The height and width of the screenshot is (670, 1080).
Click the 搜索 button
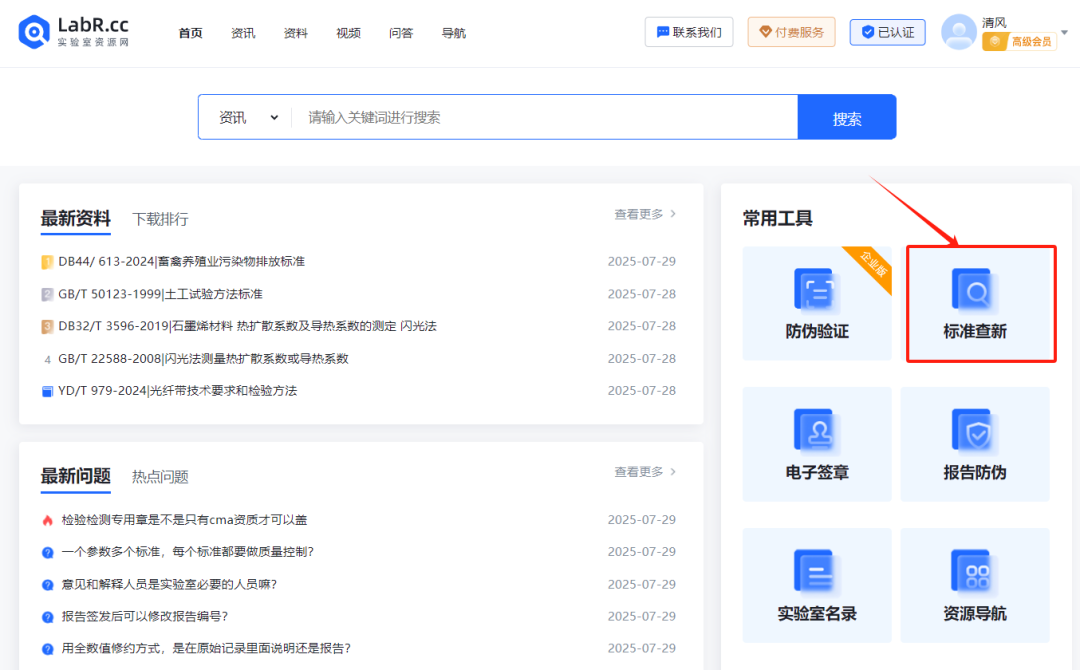point(847,118)
